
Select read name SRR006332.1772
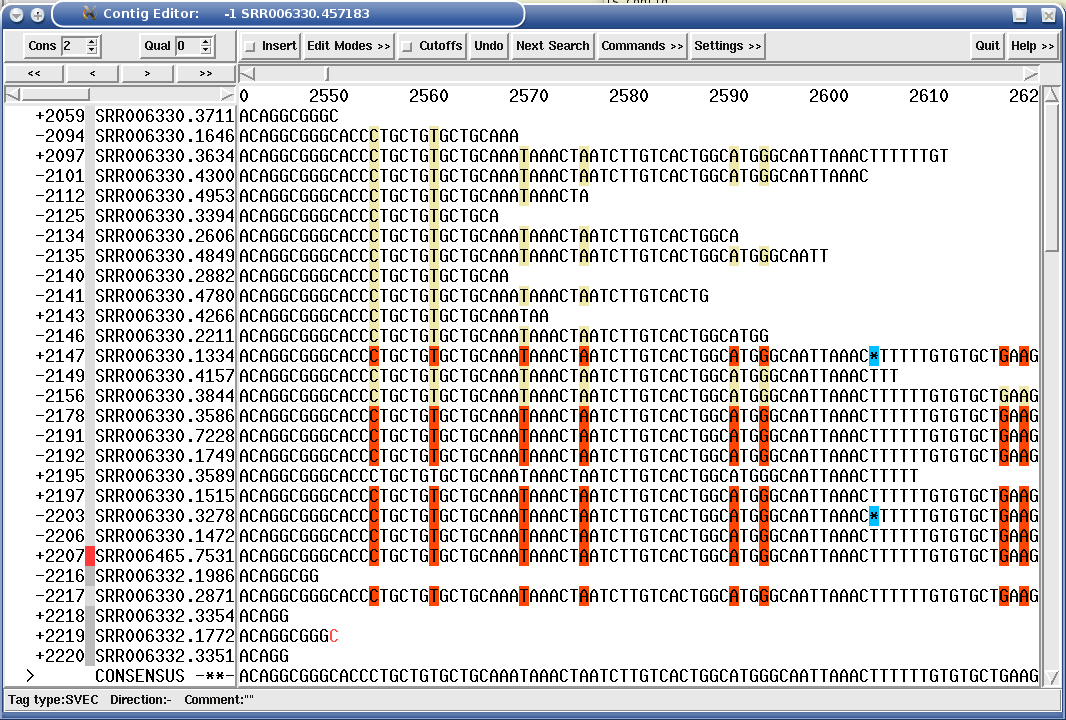click(165, 636)
